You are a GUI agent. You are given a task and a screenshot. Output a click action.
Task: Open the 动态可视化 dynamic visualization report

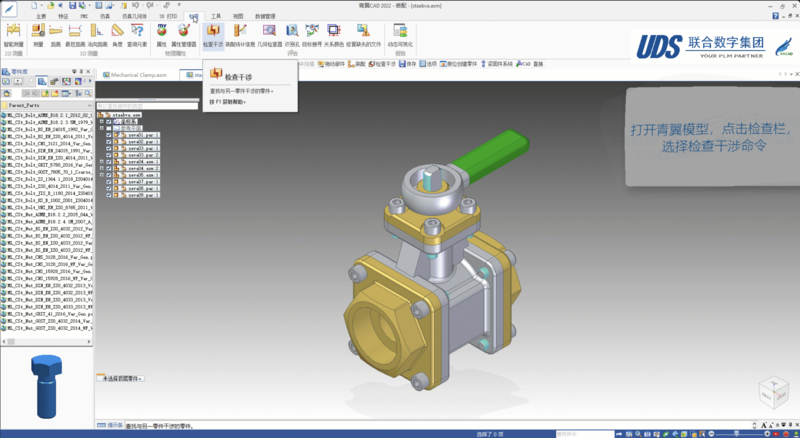(400, 35)
